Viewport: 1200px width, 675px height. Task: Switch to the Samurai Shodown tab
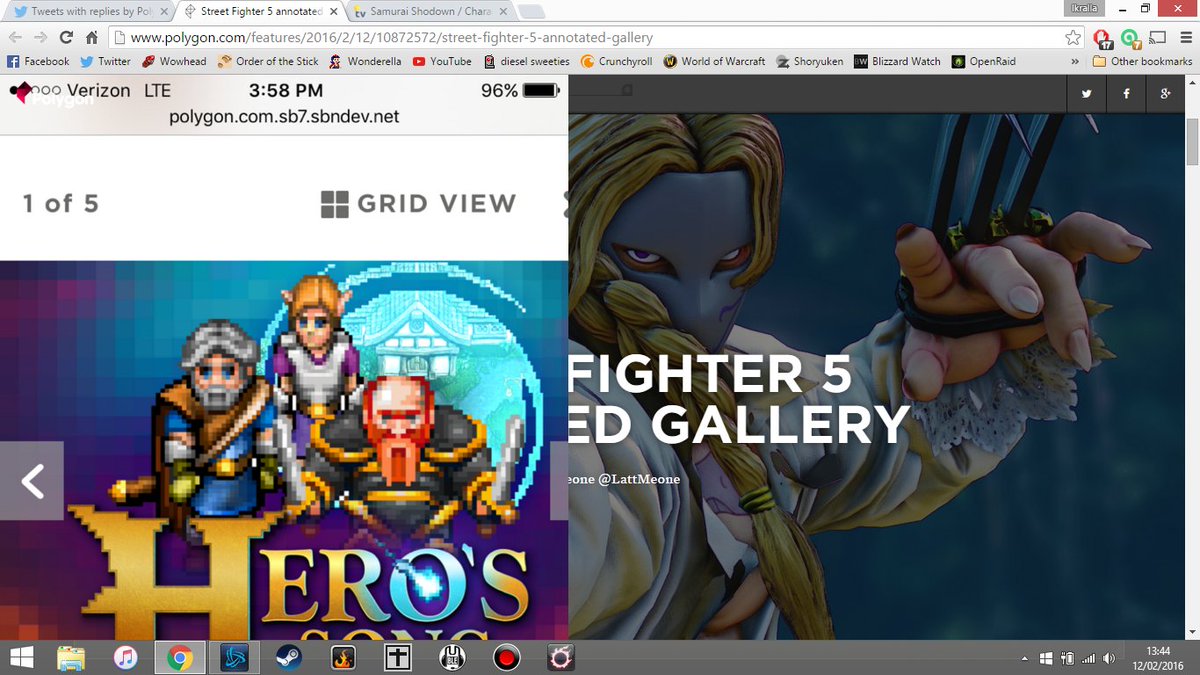coord(430,11)
